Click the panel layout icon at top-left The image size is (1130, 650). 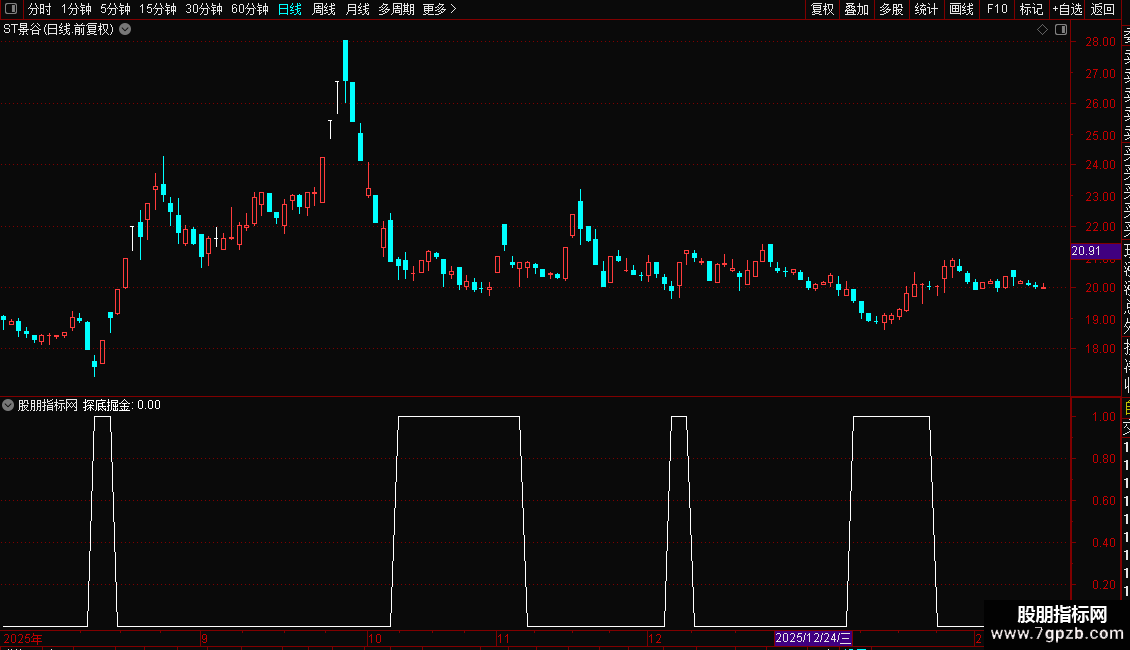coord(11,9)
